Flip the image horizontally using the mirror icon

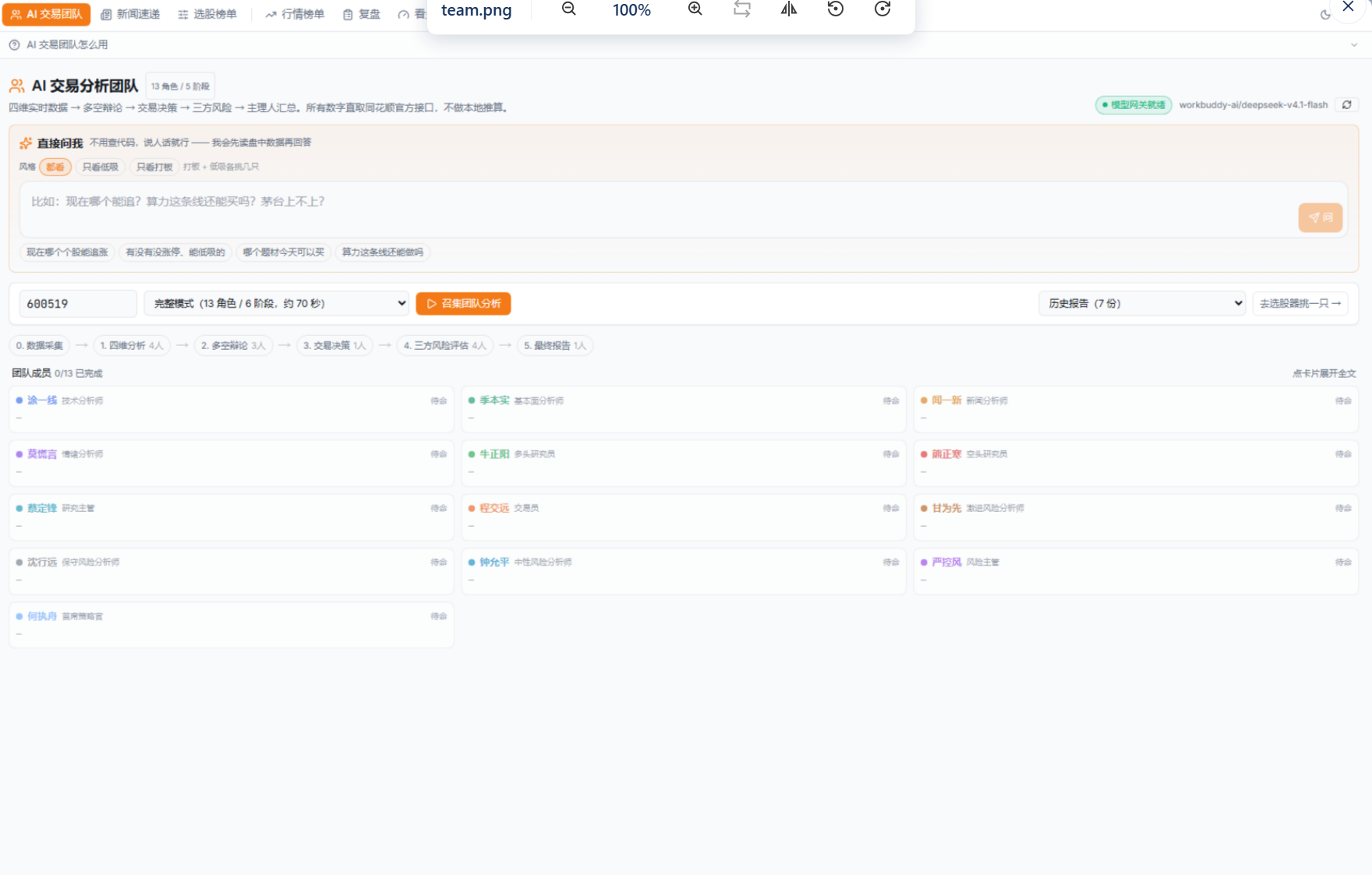click(789, 9)
